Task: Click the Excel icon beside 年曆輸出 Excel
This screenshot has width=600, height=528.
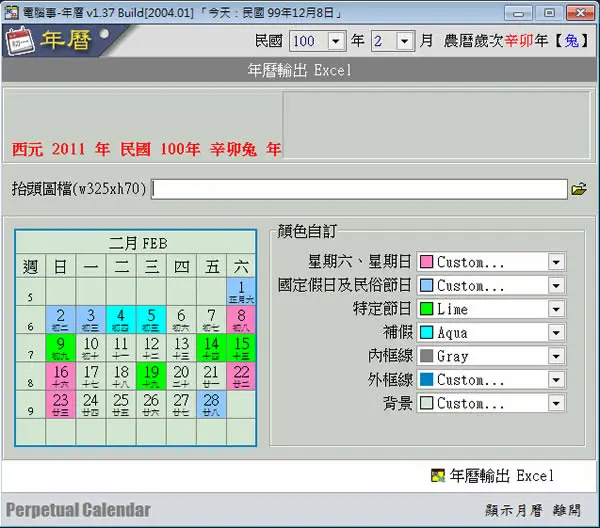Action: [437, 476]
